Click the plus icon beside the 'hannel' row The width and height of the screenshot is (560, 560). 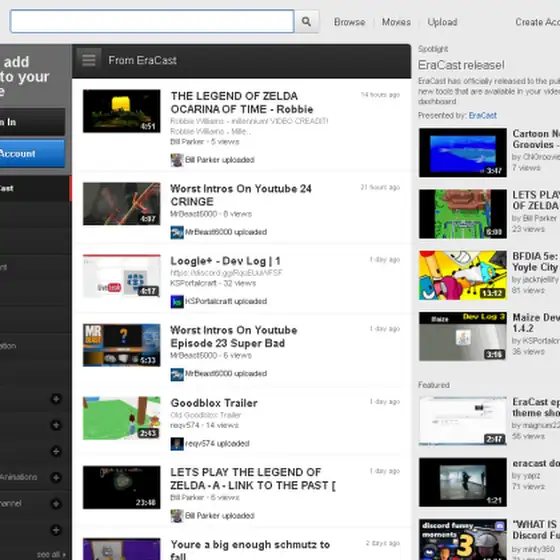(x=56, y=504)
